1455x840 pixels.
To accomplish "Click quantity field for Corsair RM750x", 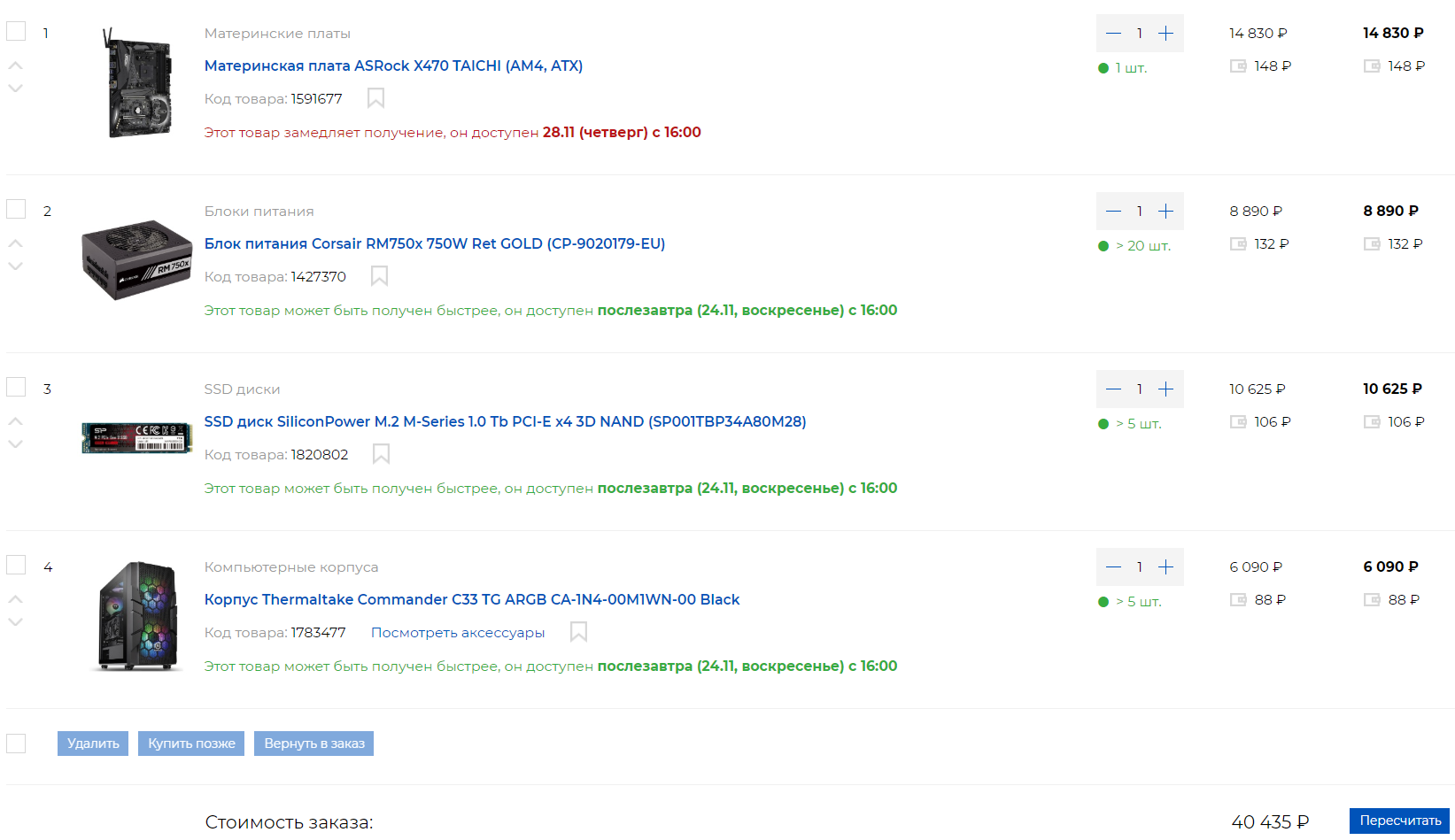I will (1140, 212).
